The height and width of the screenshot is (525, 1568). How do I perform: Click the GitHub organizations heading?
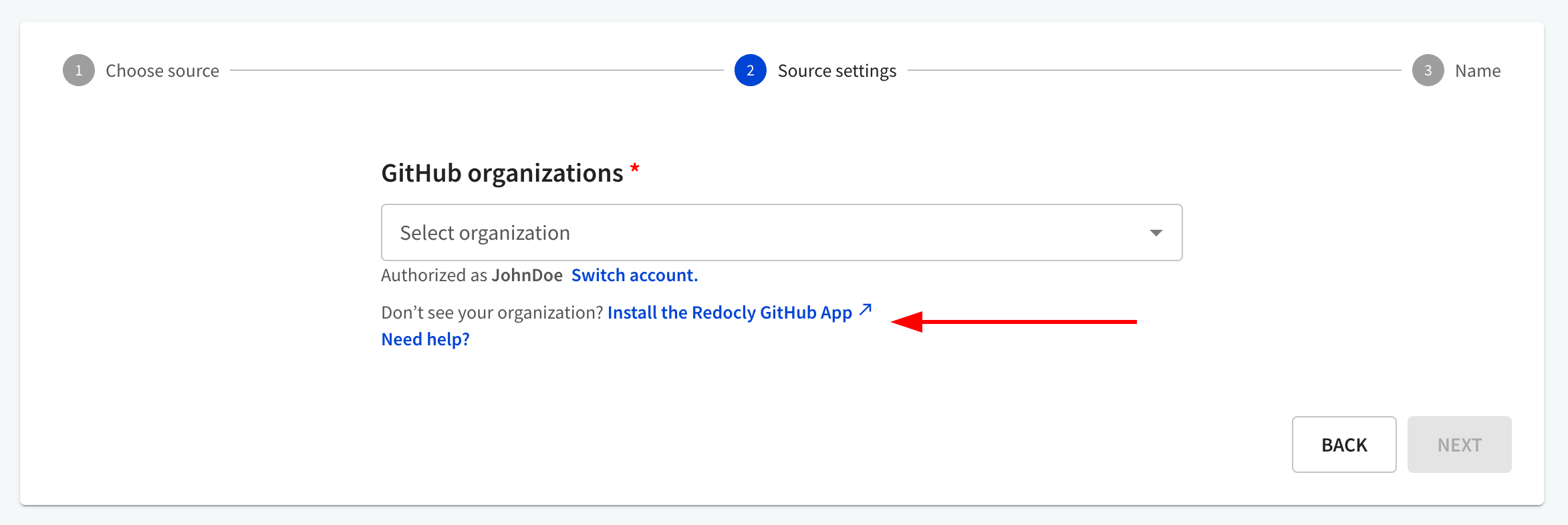click(502, 173)
